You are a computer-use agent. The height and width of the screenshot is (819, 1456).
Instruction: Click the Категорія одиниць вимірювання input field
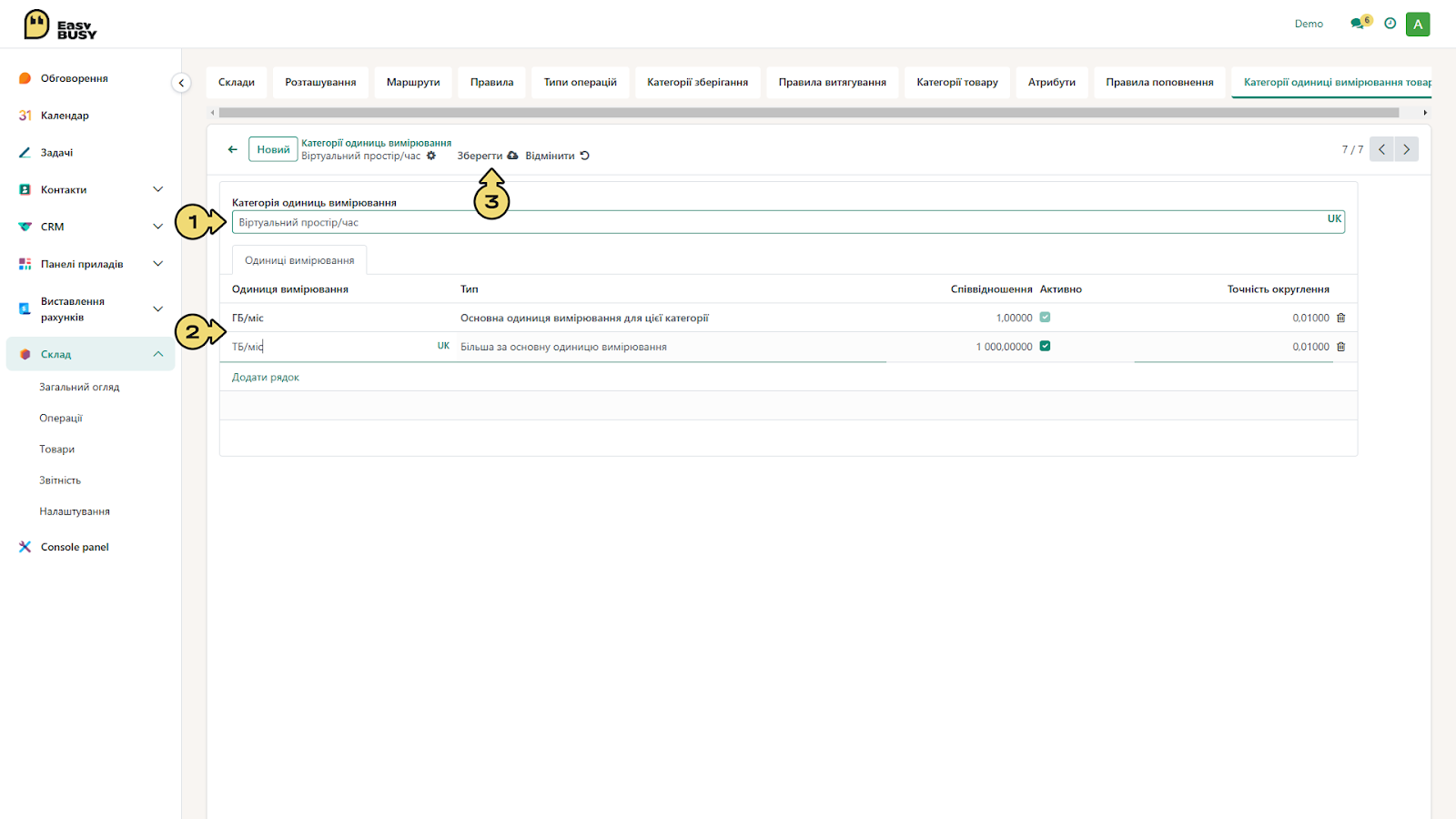pyautogui.click(x=788, y=222)
